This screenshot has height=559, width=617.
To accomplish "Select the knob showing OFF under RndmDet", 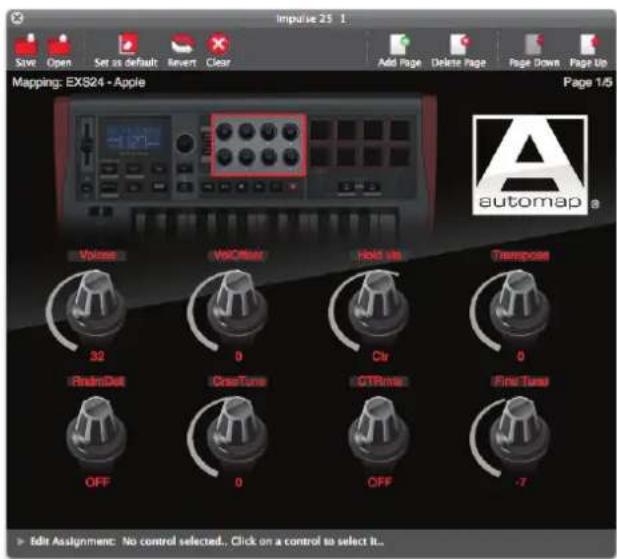I will (96, 431).
